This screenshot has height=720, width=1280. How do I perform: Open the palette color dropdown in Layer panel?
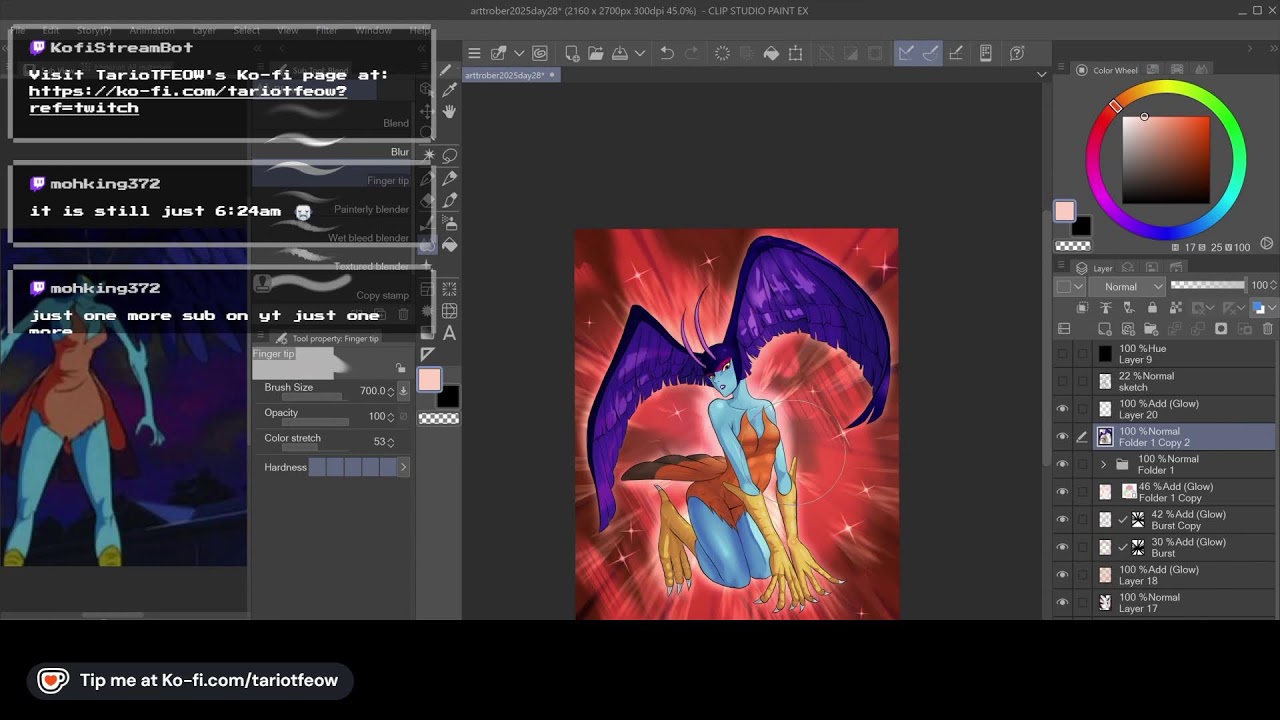[1070, 286]
